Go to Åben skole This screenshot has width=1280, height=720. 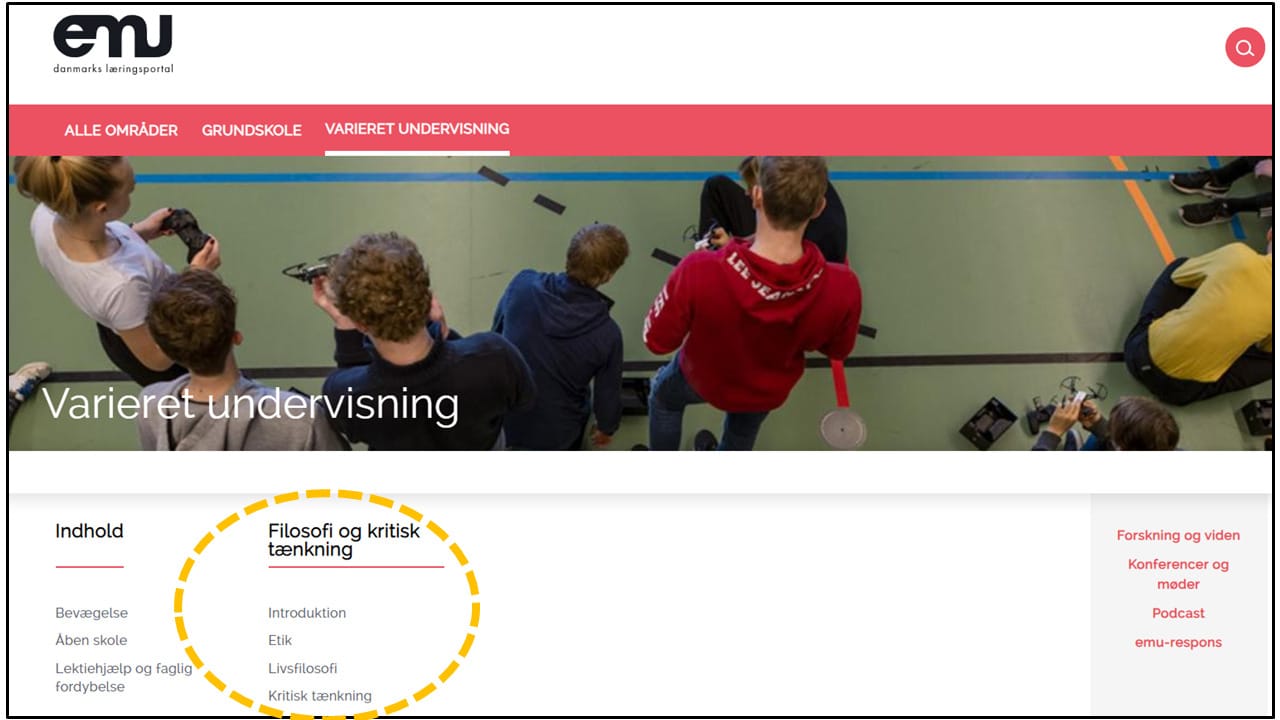point(91,640)
